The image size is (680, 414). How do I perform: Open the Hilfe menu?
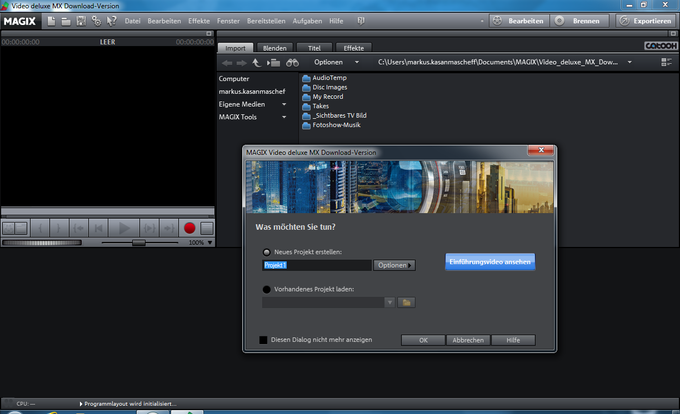(x=336, y=21)
